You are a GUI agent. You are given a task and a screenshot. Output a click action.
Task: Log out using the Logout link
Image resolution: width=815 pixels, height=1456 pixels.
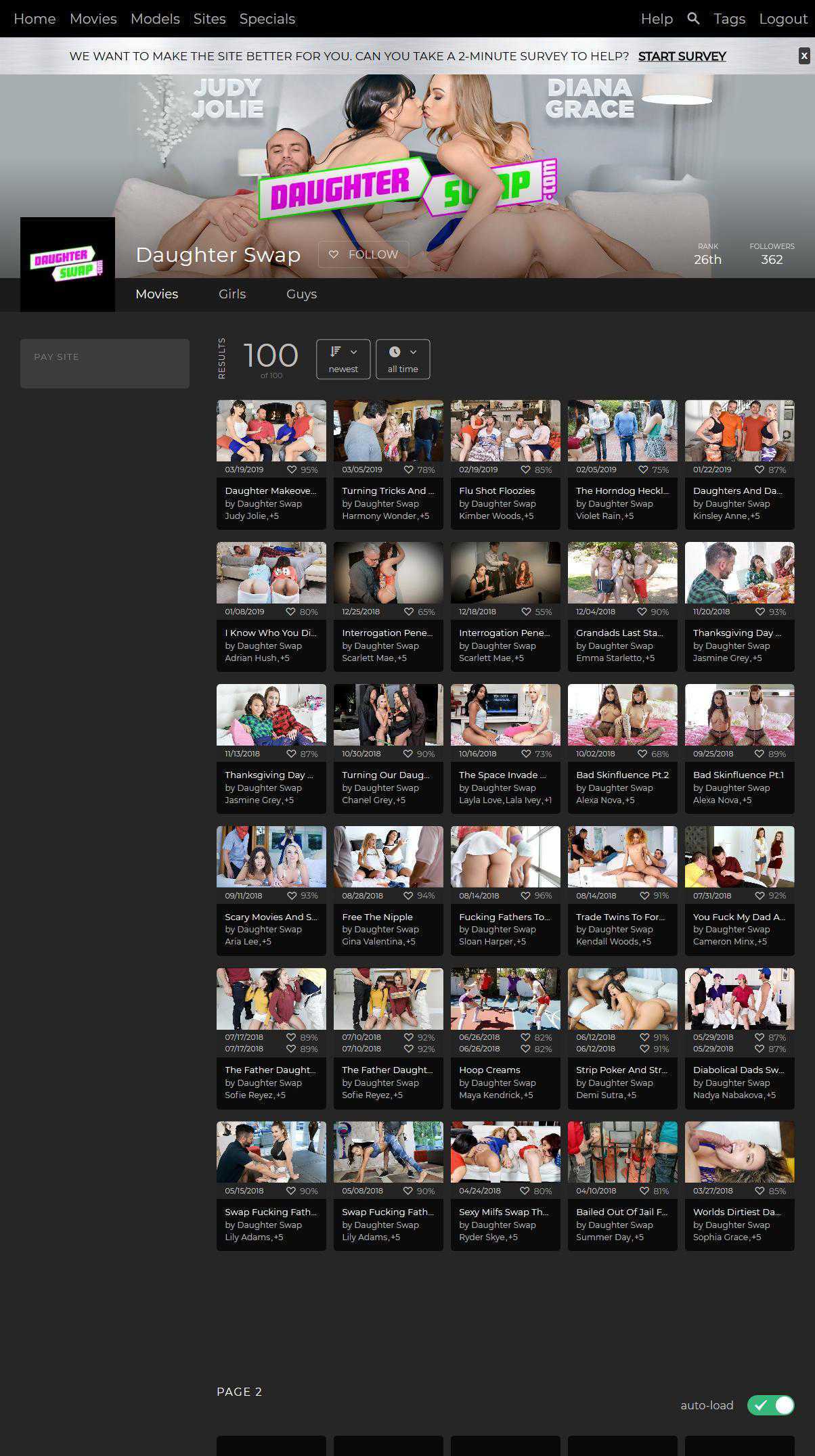click(783, 19)
